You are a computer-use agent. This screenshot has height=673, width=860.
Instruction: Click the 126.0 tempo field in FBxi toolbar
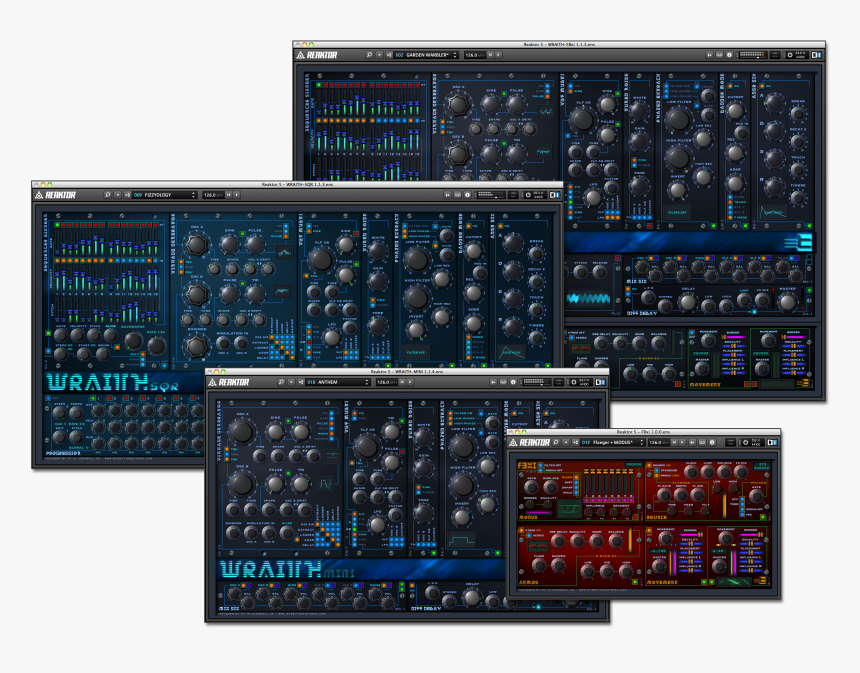(659, 442)
